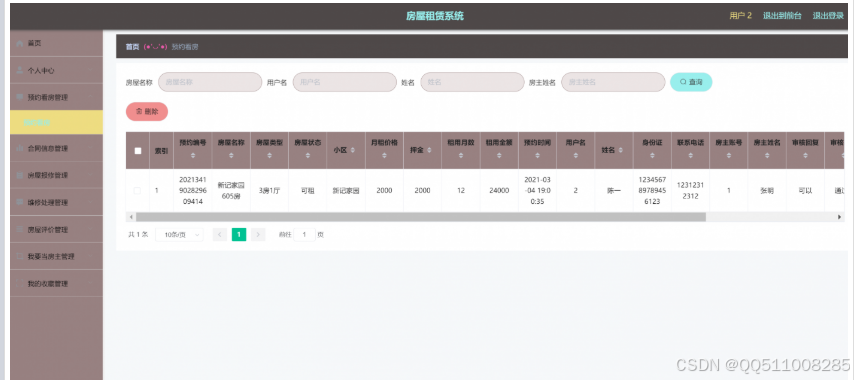Sort by 预约时间 column sort arrows
The image size is (854, 380).
(x=538, y=156)
